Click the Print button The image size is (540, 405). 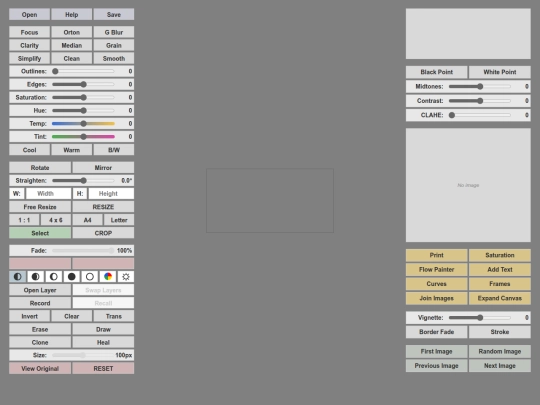tap(436, 255)
